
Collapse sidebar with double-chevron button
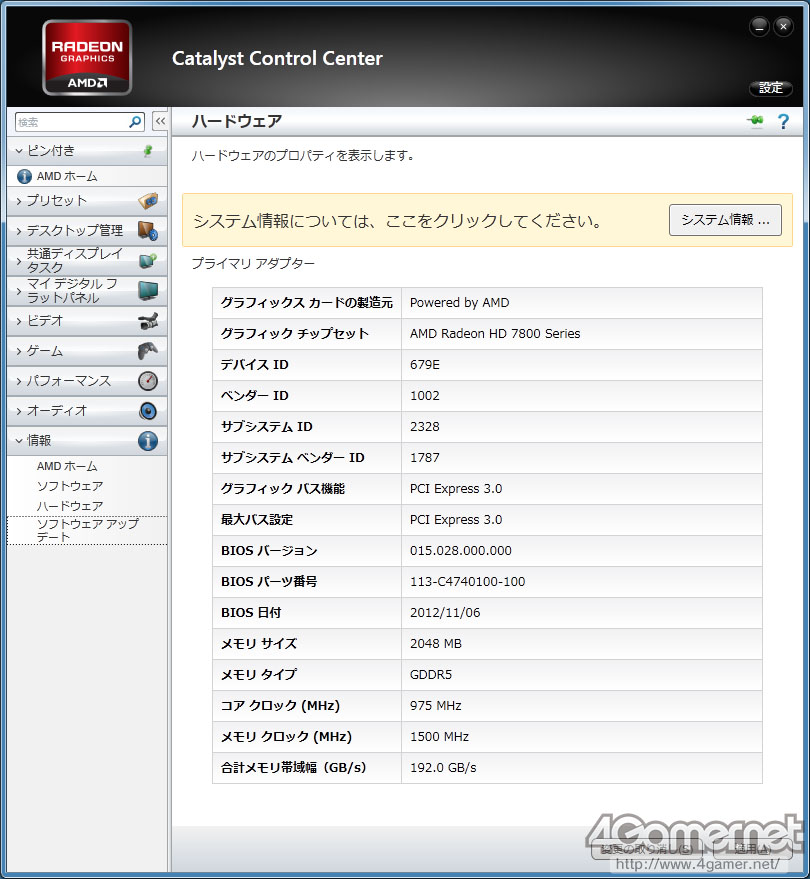pyautogui.click(x=160, y=121)
